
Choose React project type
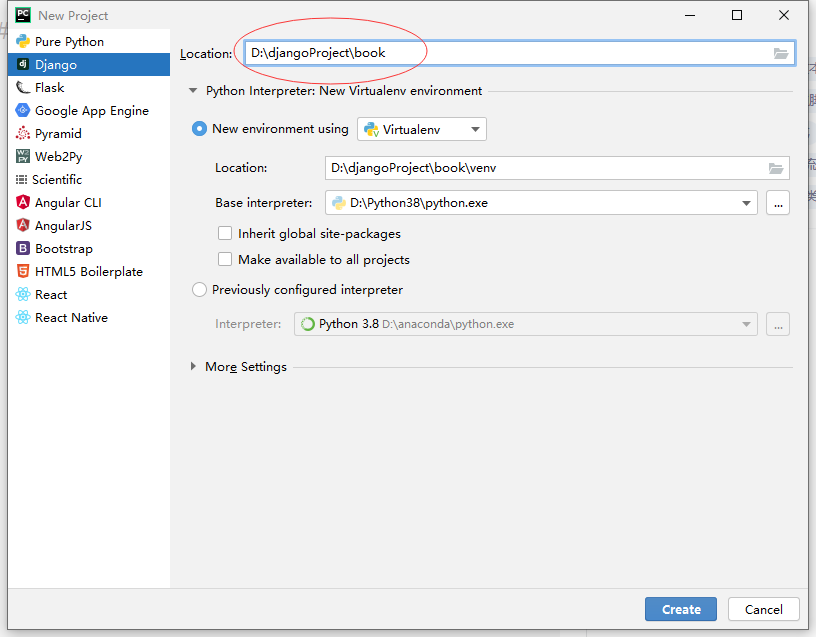pyautogui.click(x=89, y=294)
